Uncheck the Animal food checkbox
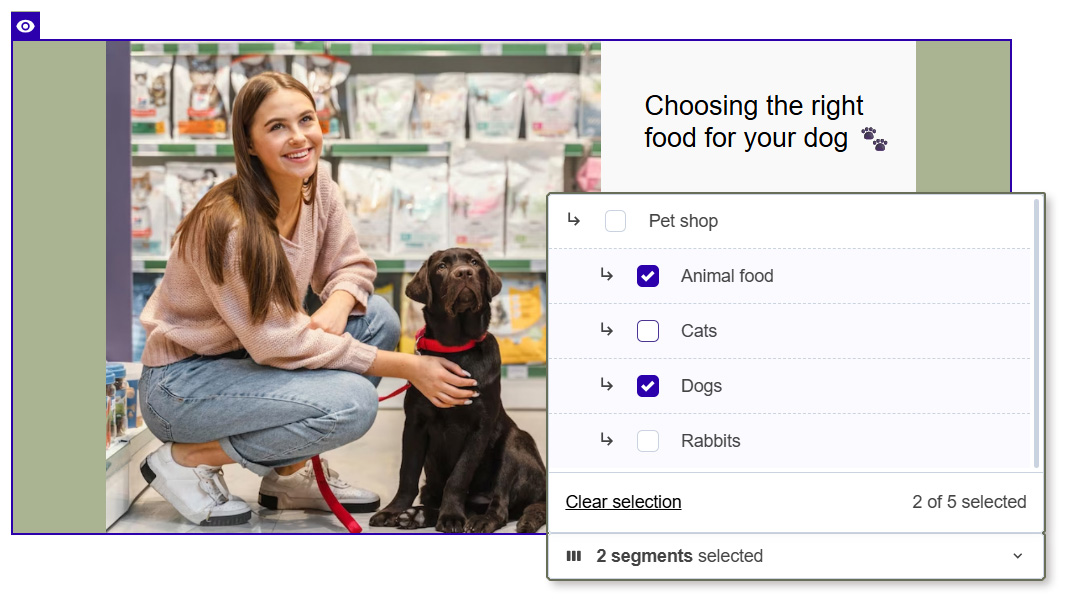This screenshot has width=1070, height=610. pyautogui.click(x=648, y=276)
